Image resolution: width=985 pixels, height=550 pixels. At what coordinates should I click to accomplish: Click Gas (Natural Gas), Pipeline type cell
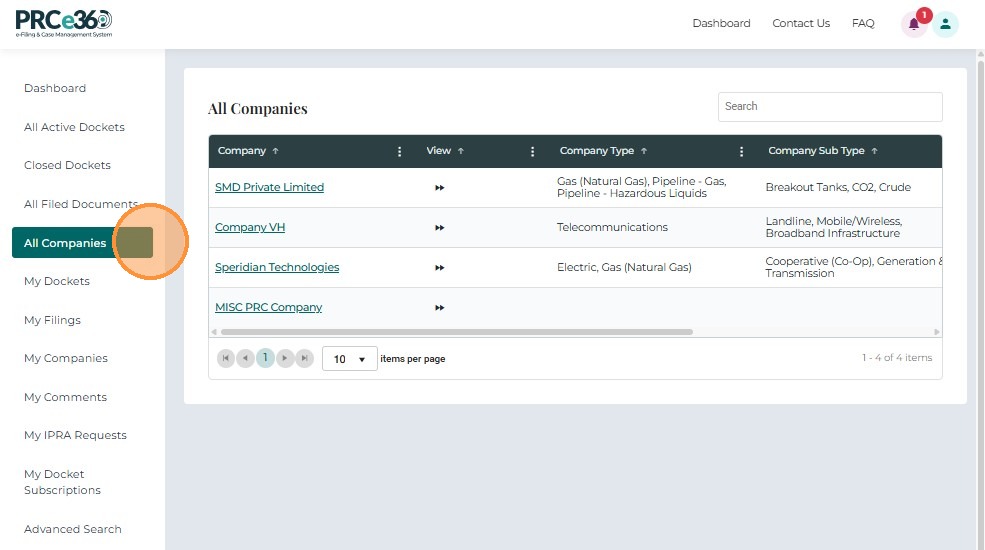tap(641, 187)
